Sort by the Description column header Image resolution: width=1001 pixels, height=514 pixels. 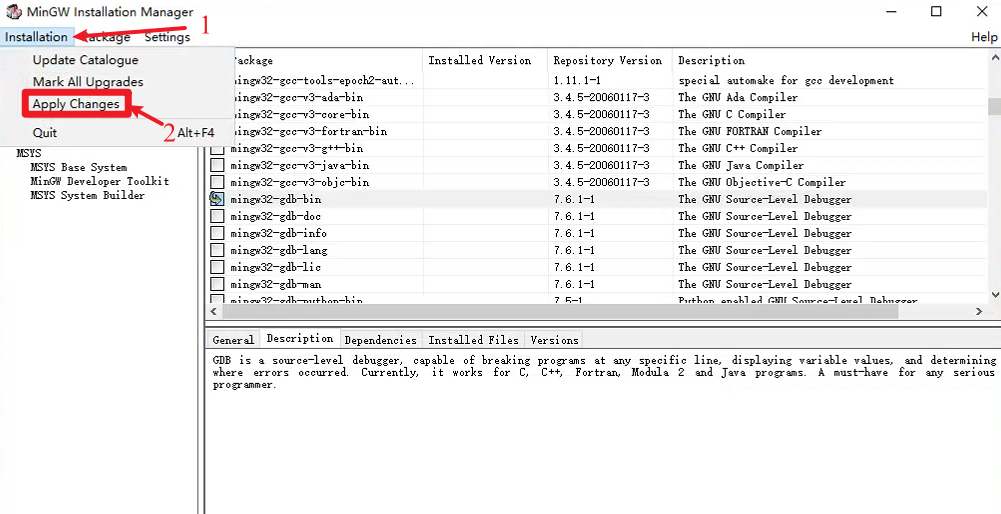830,61
